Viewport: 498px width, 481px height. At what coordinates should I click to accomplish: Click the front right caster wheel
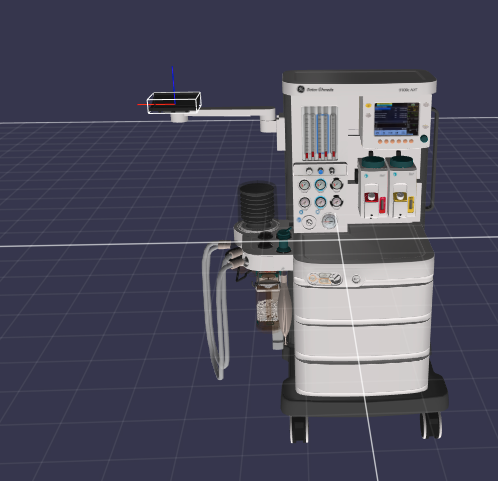pos(432,426)
